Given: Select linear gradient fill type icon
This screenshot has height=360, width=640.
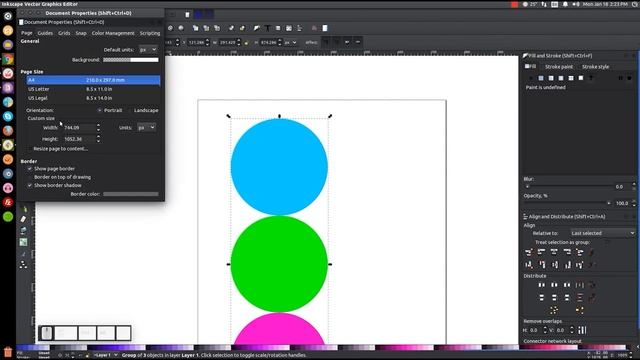Looking at the screenshot, I should (551, 78).
